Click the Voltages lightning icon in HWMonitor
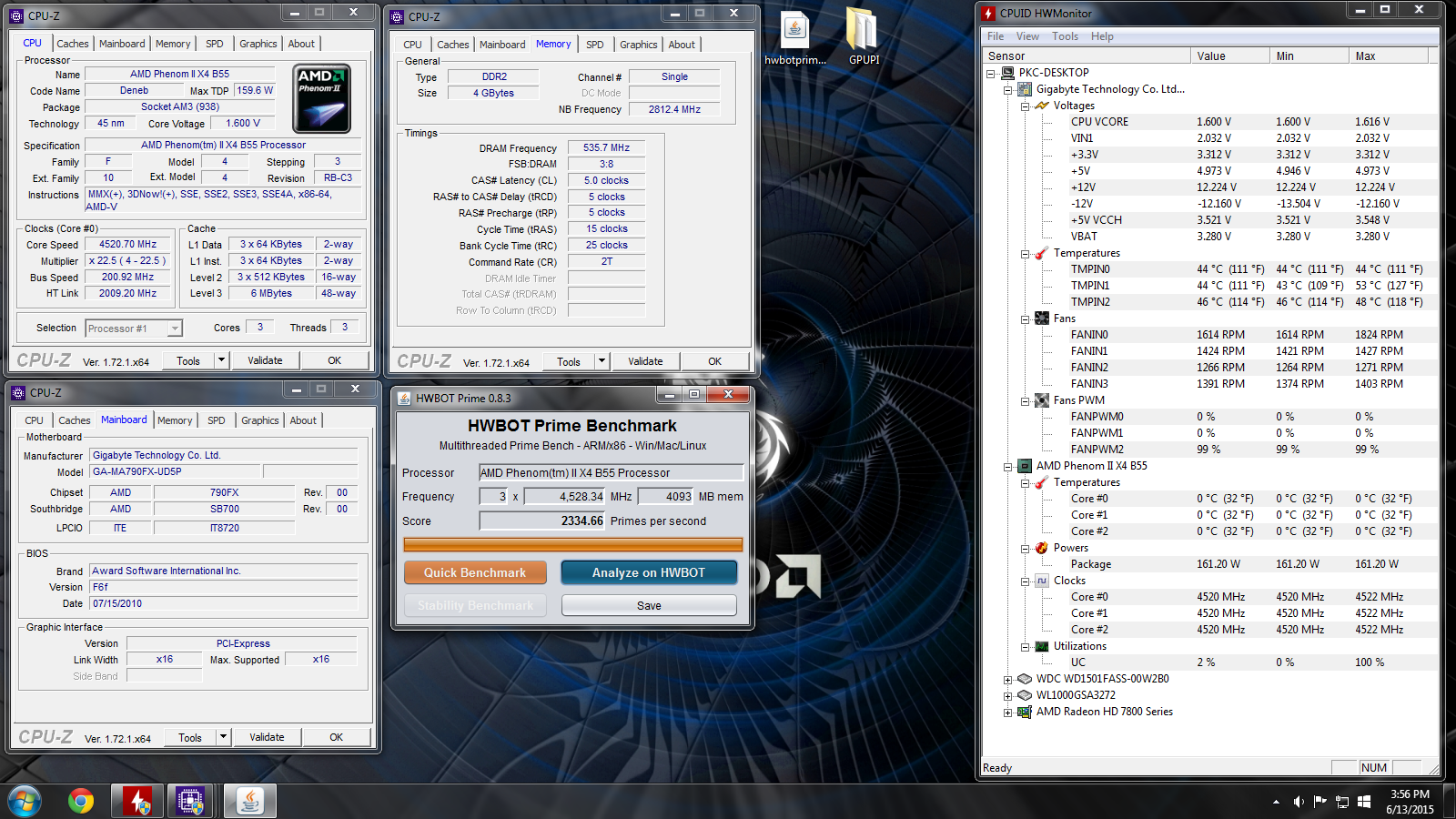 coord(1042,106)
